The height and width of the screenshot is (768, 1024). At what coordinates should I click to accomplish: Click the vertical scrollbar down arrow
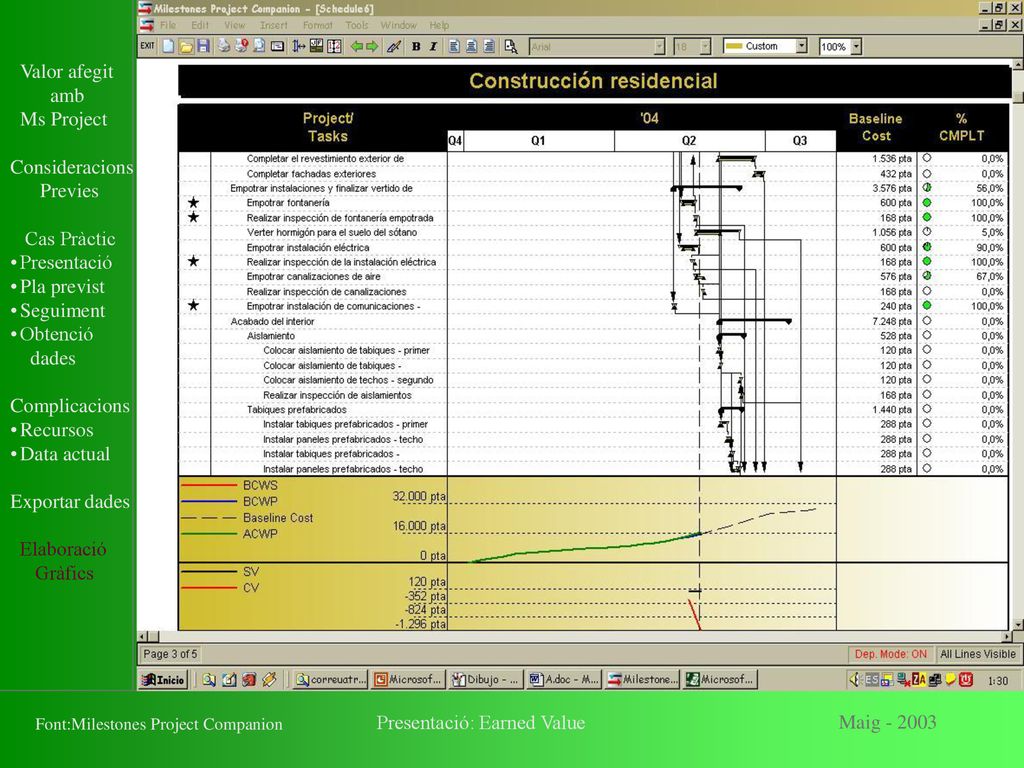coord(1017,624)
